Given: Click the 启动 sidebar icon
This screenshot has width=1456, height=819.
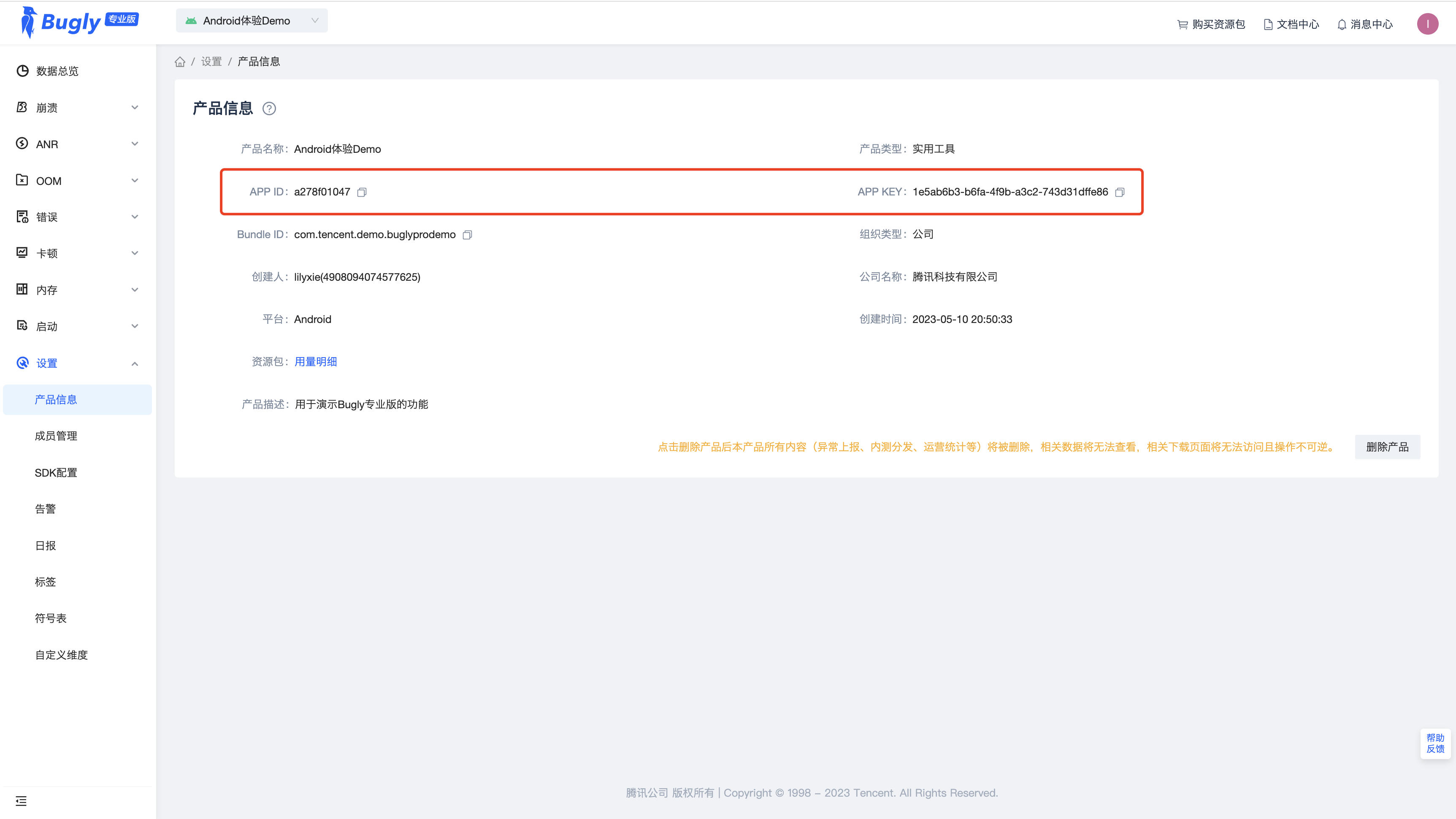Looking at the screenshot, I should (x=22, y=326).
